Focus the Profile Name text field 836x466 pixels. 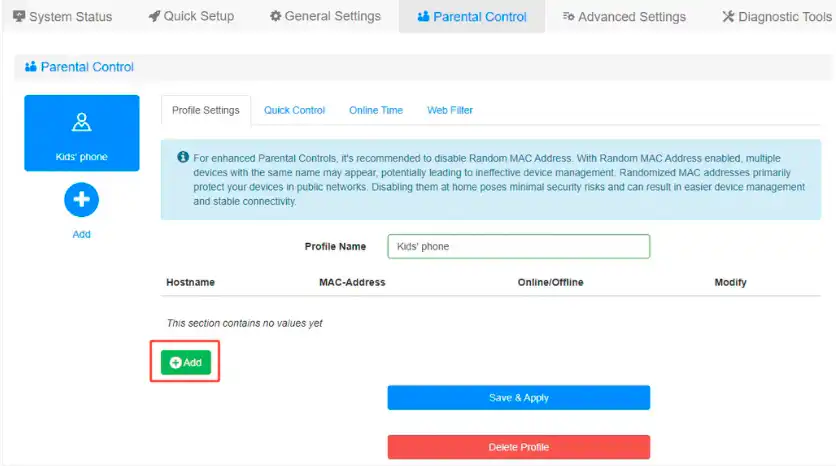tap(518, 246)
